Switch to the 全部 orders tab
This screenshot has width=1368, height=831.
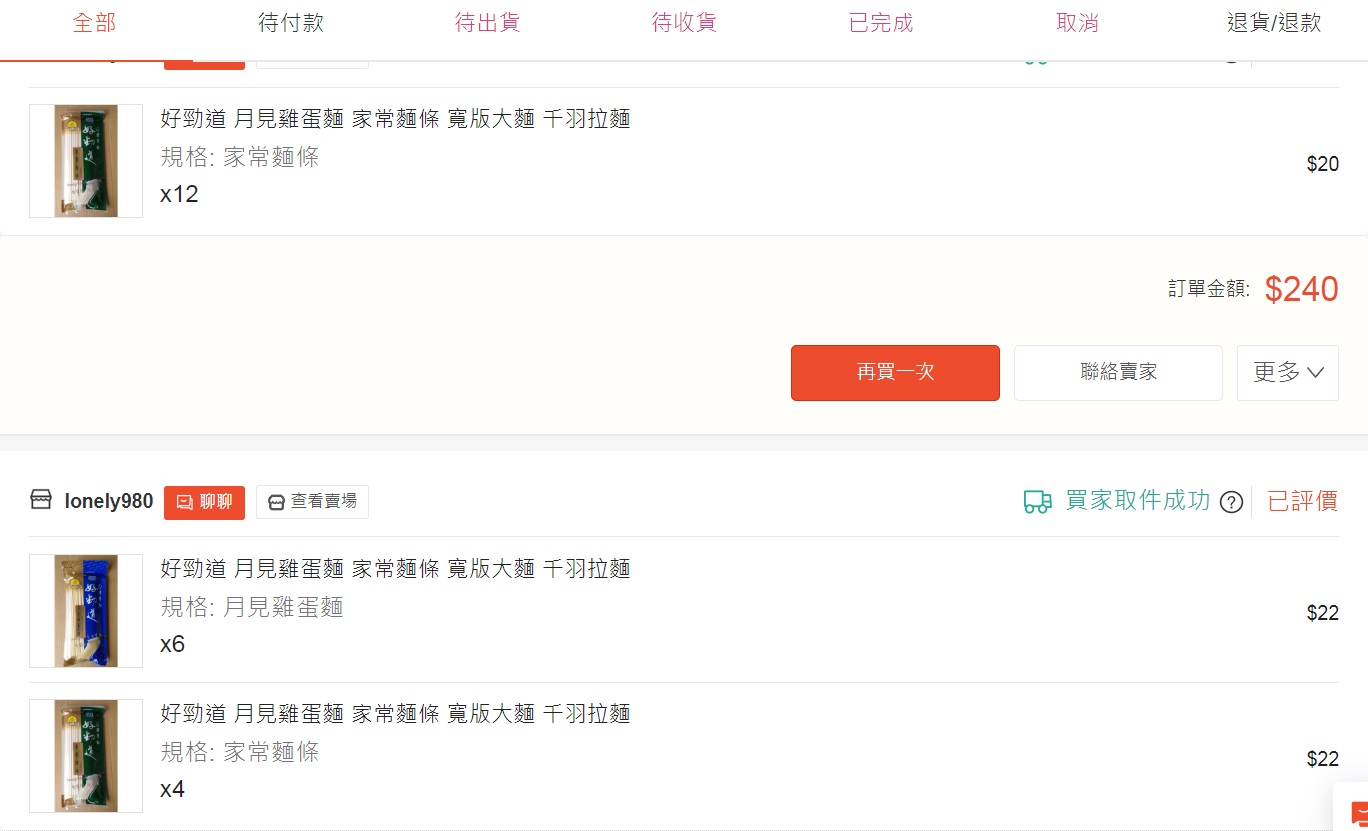pyautogui.click(x=94, y=23)
